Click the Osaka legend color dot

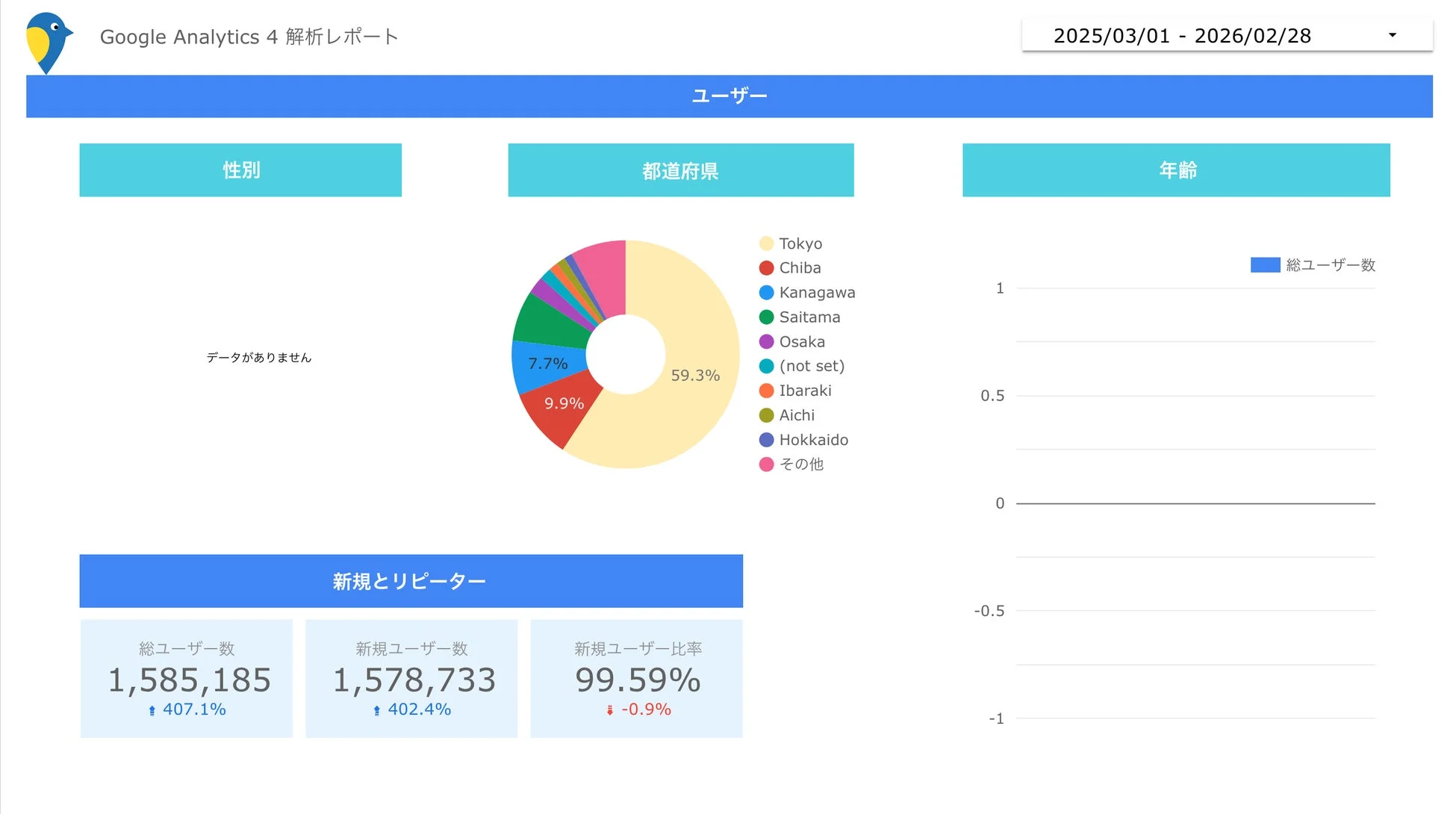tap(765, 341)
